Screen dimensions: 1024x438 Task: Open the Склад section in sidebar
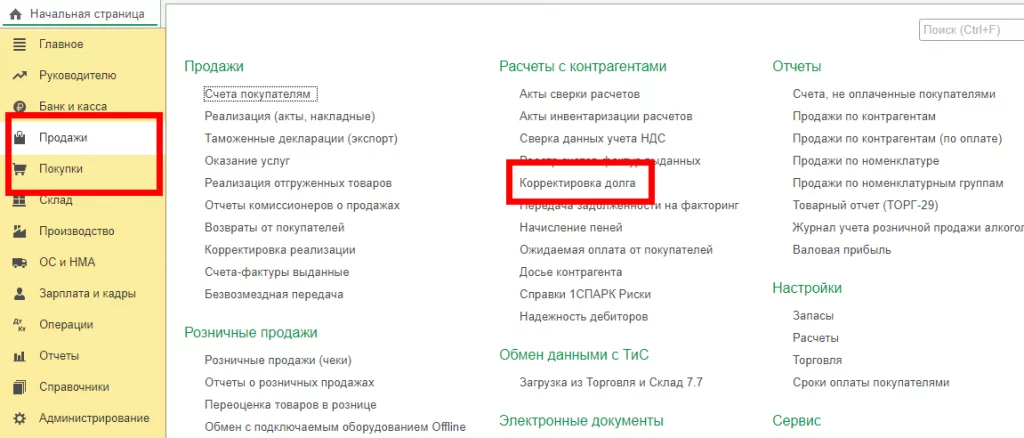(56, 200)
